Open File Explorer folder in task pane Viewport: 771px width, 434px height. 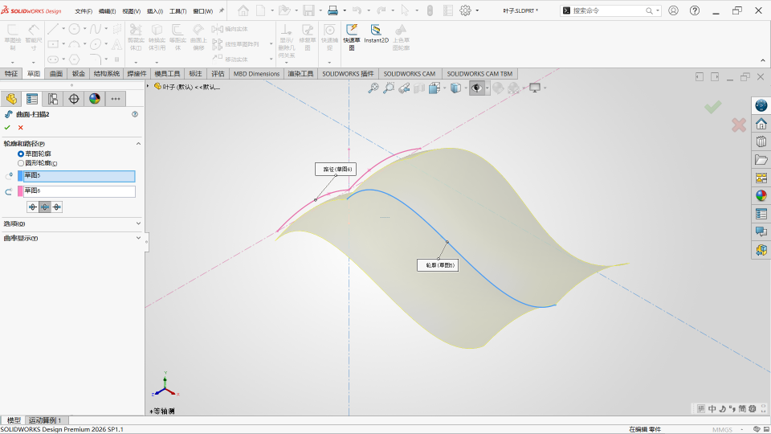pos(761,160)
